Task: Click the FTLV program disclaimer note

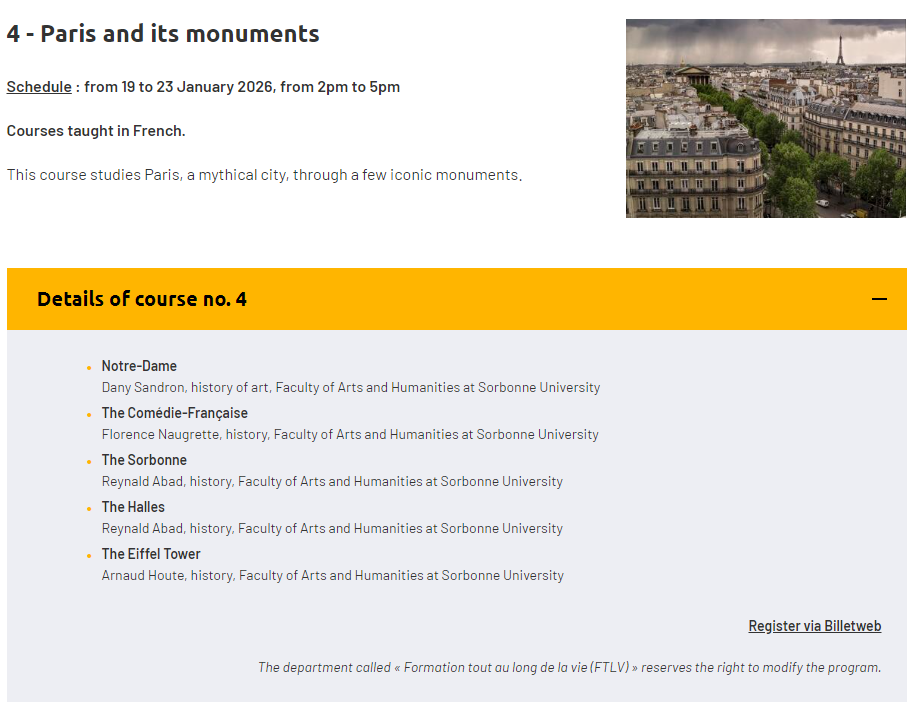Action: tap(569, 668)
